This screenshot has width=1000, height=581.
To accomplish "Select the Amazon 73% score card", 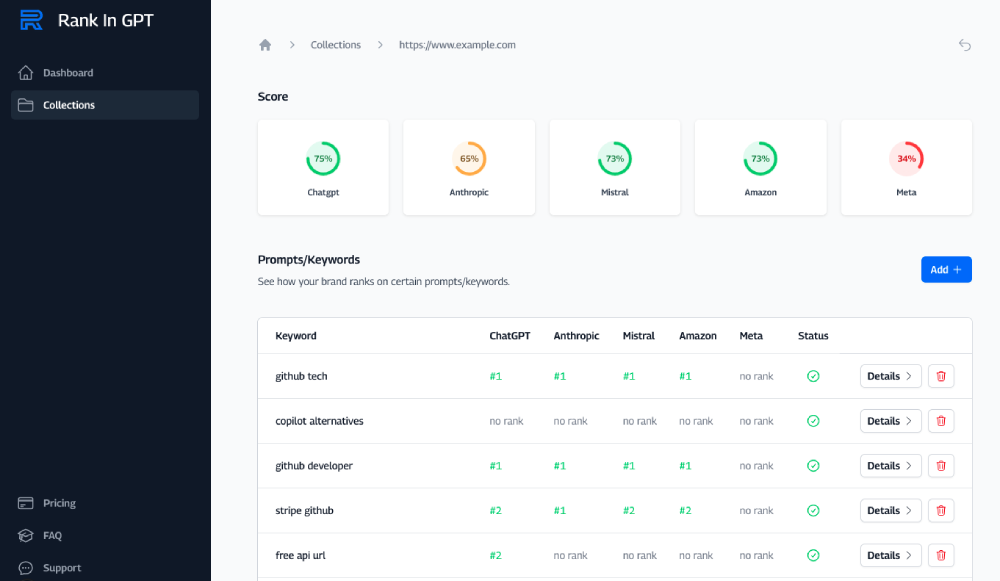I will [x=760, y=167].
